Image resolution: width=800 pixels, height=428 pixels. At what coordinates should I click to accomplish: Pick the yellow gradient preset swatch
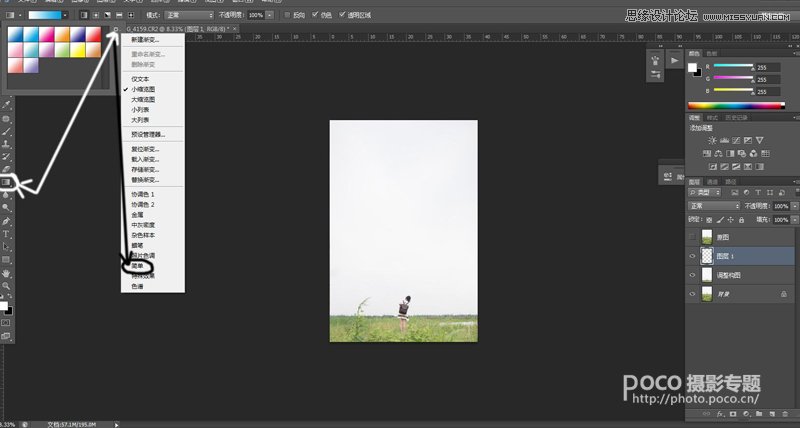[x=78, y=50]
